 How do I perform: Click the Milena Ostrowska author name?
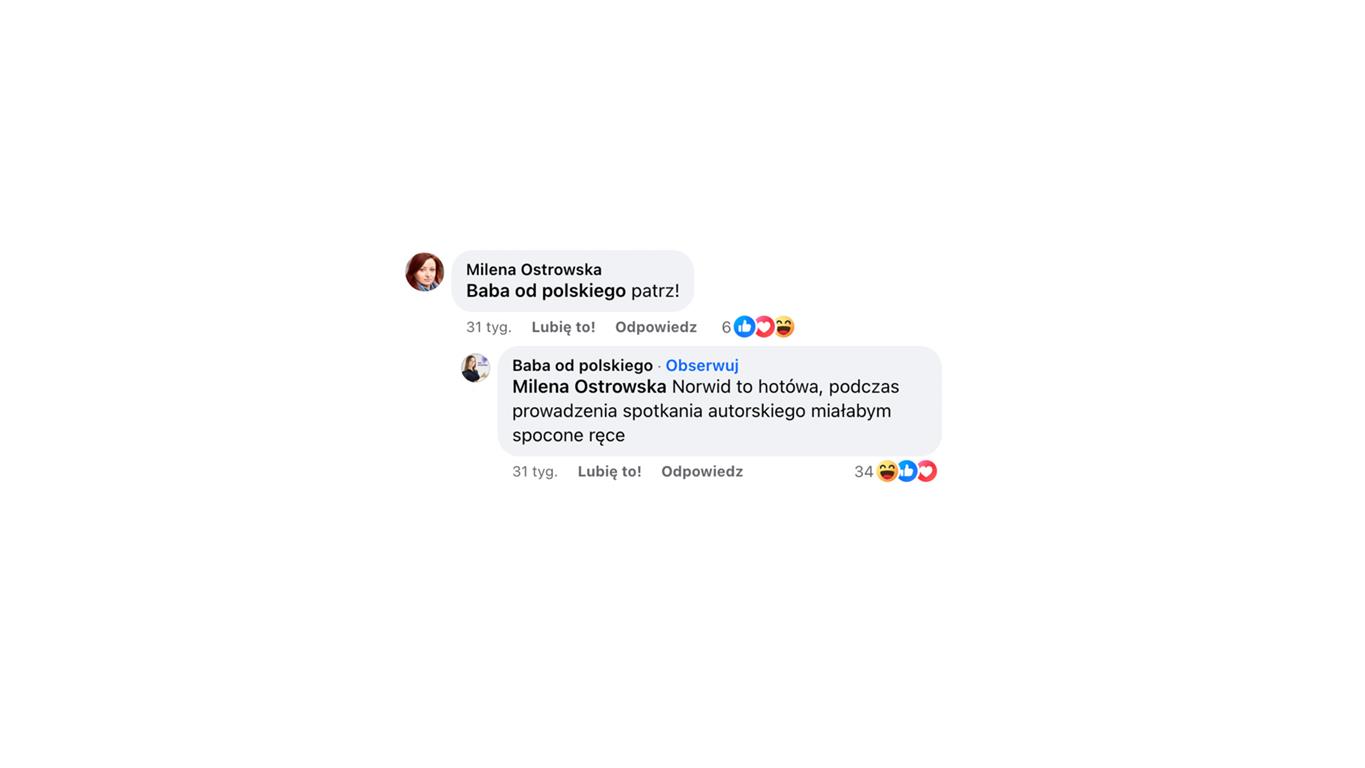534,269
